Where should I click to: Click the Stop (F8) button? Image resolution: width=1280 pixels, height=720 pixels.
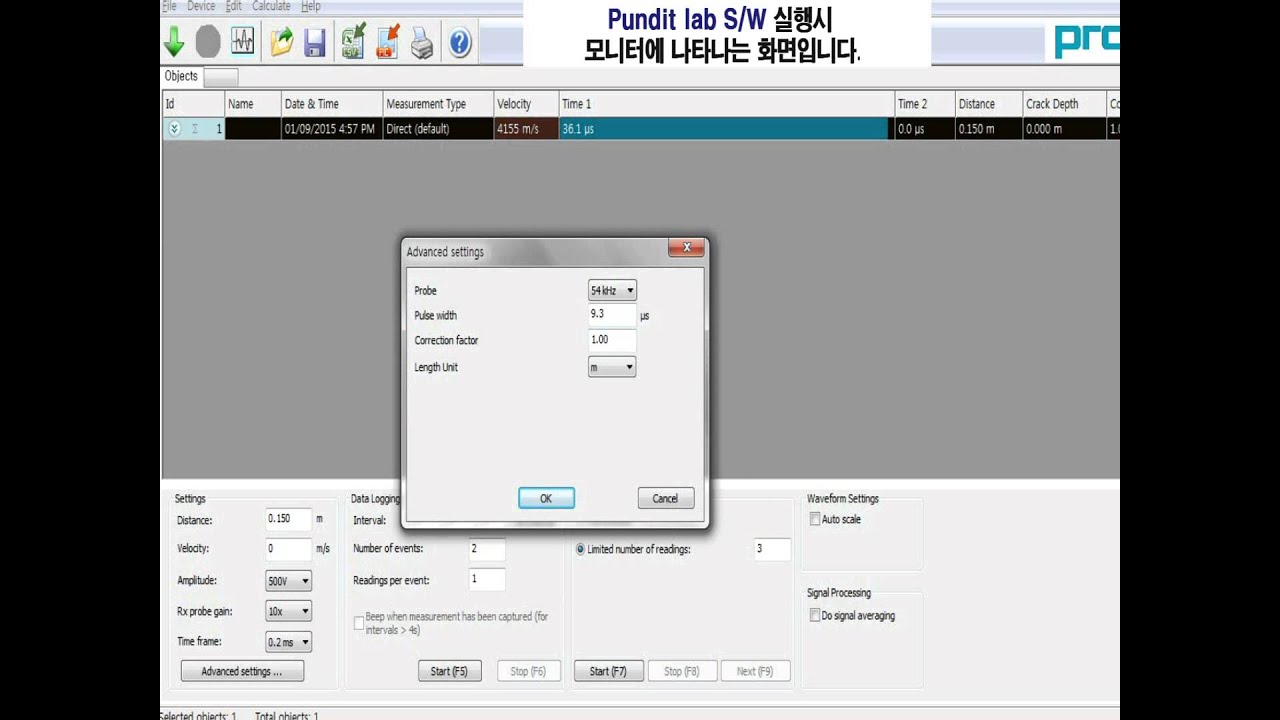(682, 672)
